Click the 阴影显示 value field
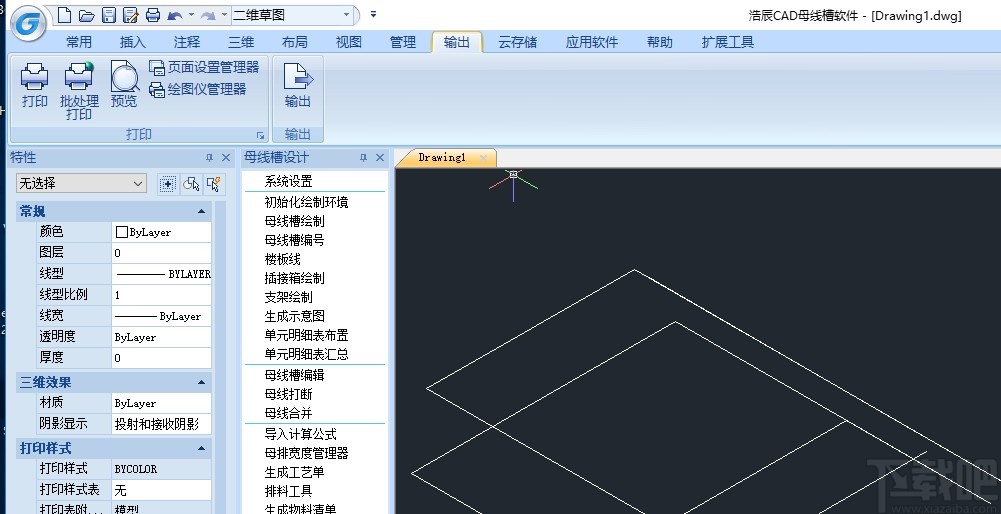Screen dimensions: 1001x514 coord(161,424)
